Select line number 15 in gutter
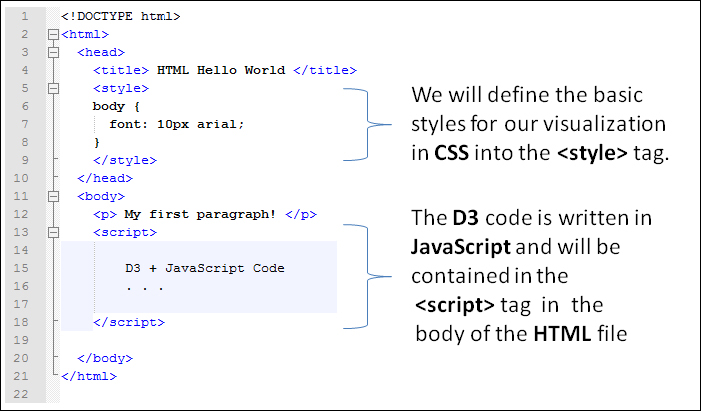The image size is (701, 411). click(x=21, y=268)
